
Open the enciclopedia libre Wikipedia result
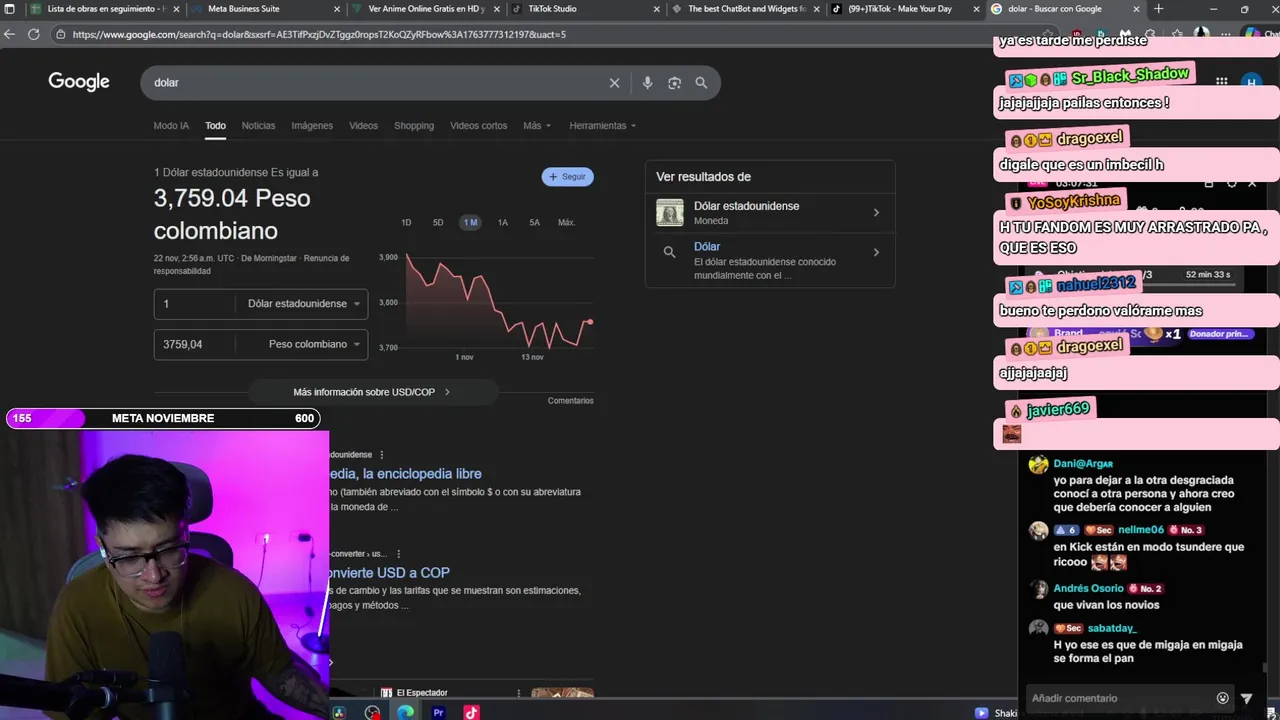[x=406, y=474]
